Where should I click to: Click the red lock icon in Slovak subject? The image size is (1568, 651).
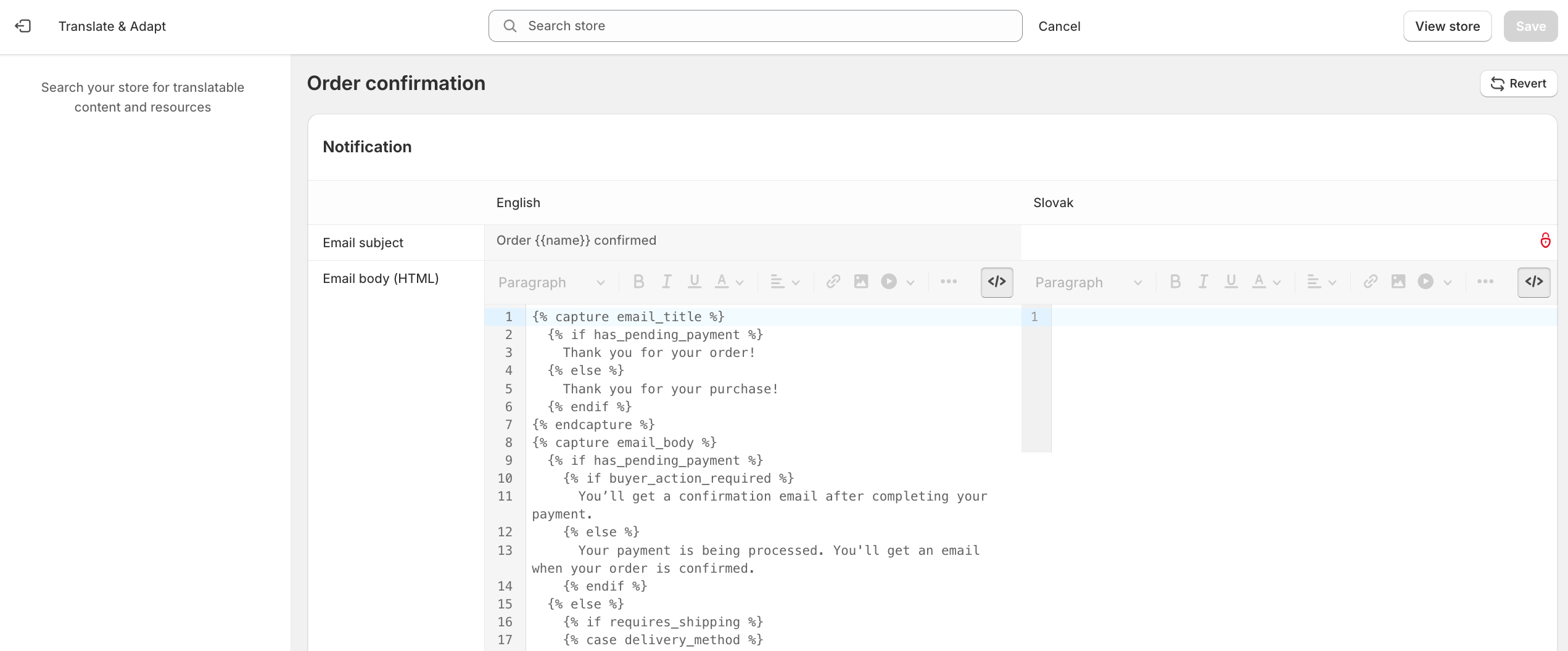1545,240
